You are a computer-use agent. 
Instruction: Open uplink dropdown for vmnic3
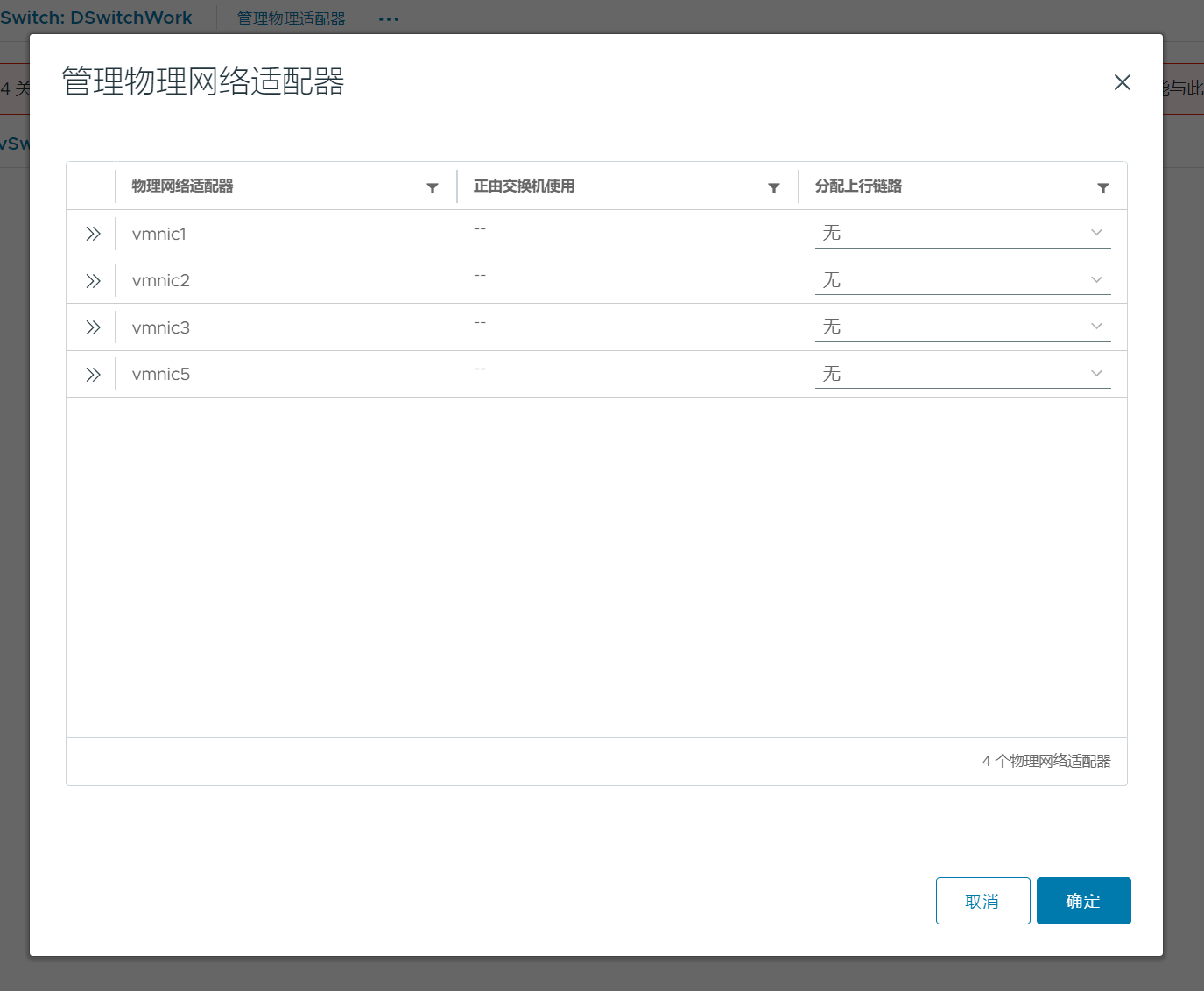[x=961, y=327]
